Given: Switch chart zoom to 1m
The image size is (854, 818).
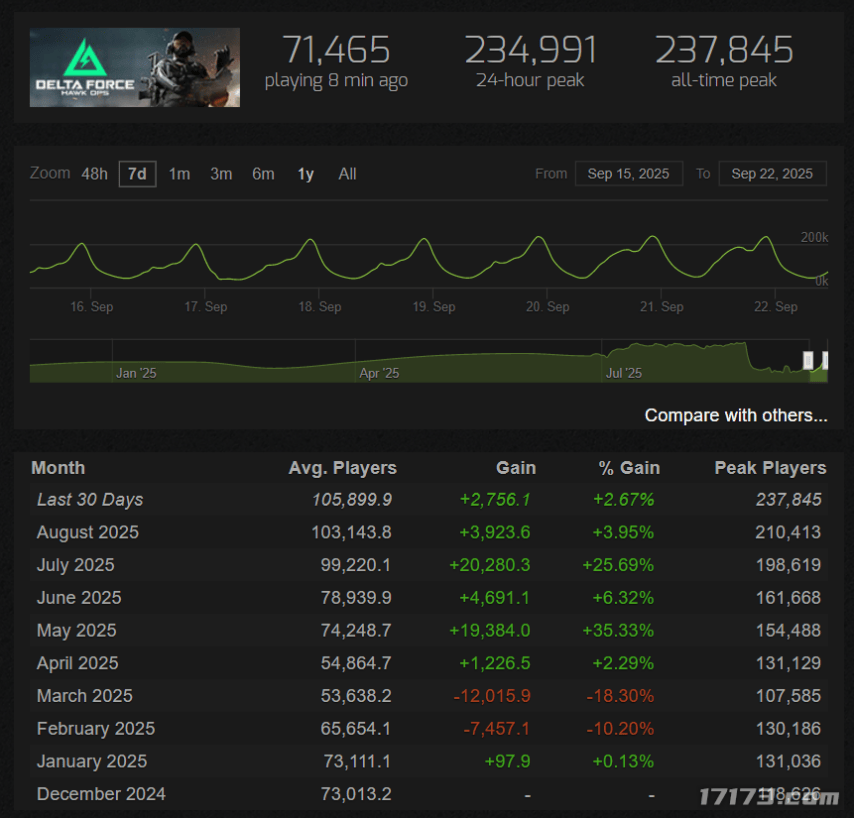Looking at the screenshot, I should click(x=179, y=174).
